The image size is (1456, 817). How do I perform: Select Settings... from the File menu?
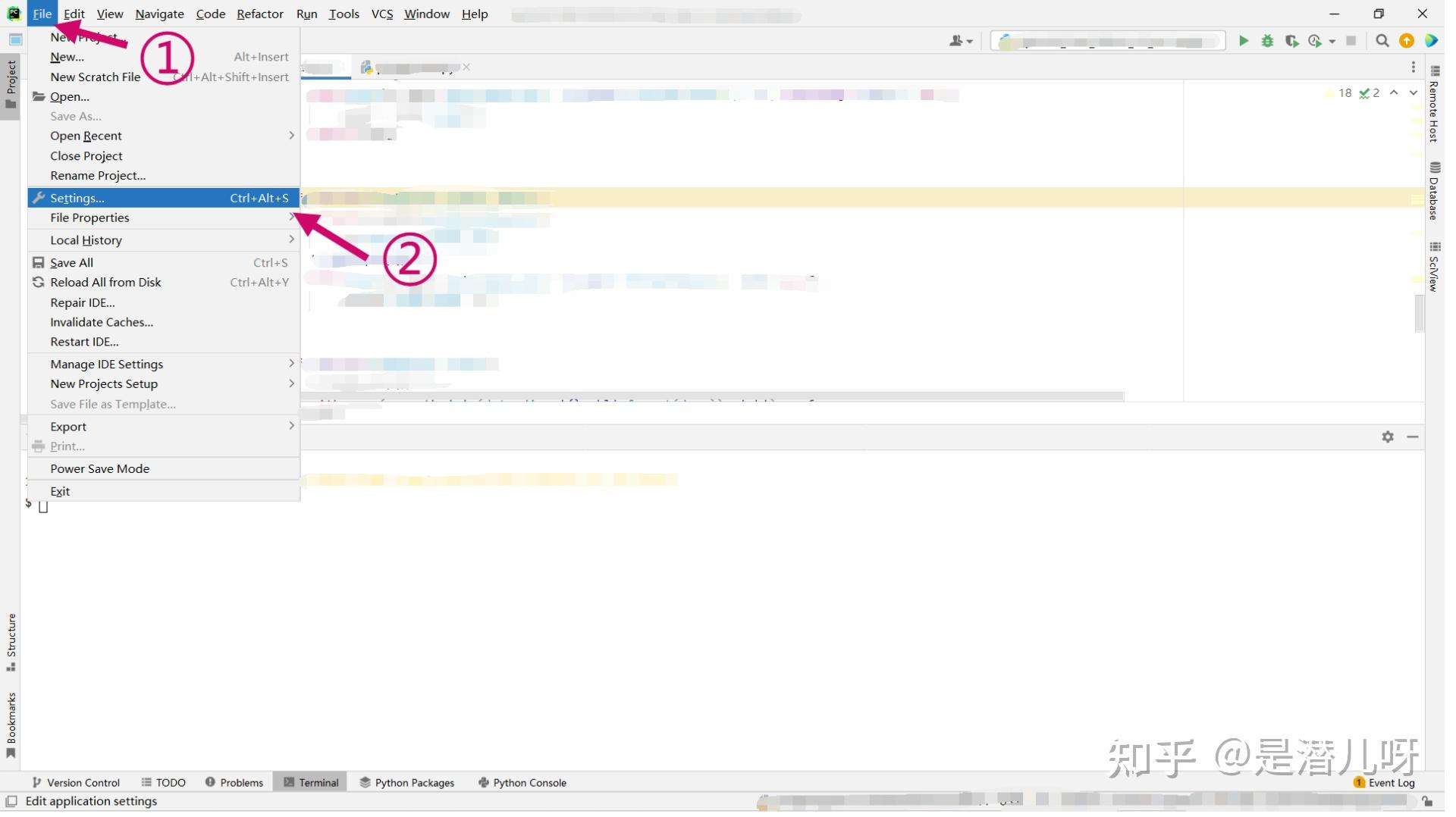(77, 198)
